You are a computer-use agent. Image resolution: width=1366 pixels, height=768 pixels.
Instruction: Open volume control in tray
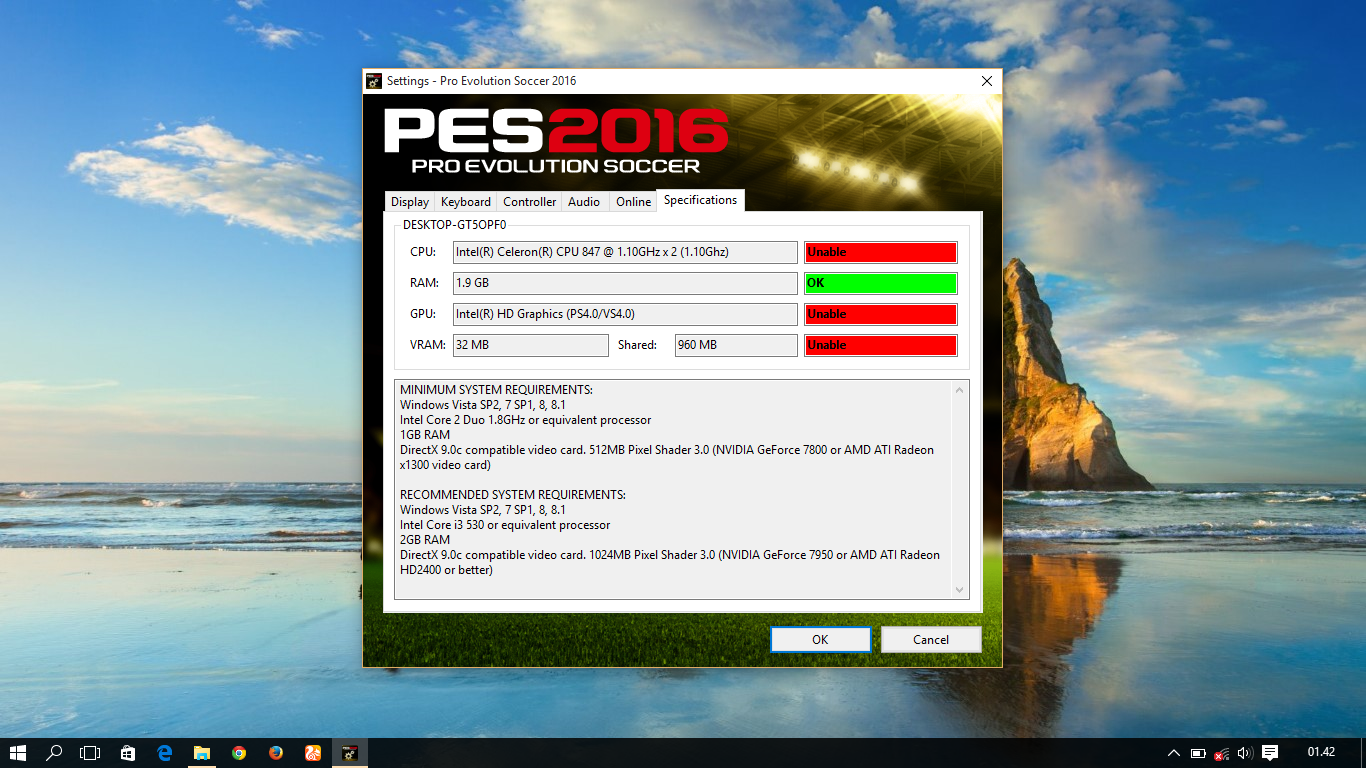pyautogui.click(x=1245, y=753)
